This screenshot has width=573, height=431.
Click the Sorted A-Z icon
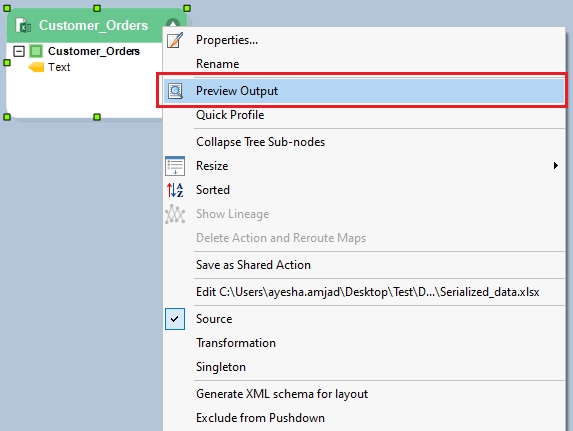click(x=175, y=190)
